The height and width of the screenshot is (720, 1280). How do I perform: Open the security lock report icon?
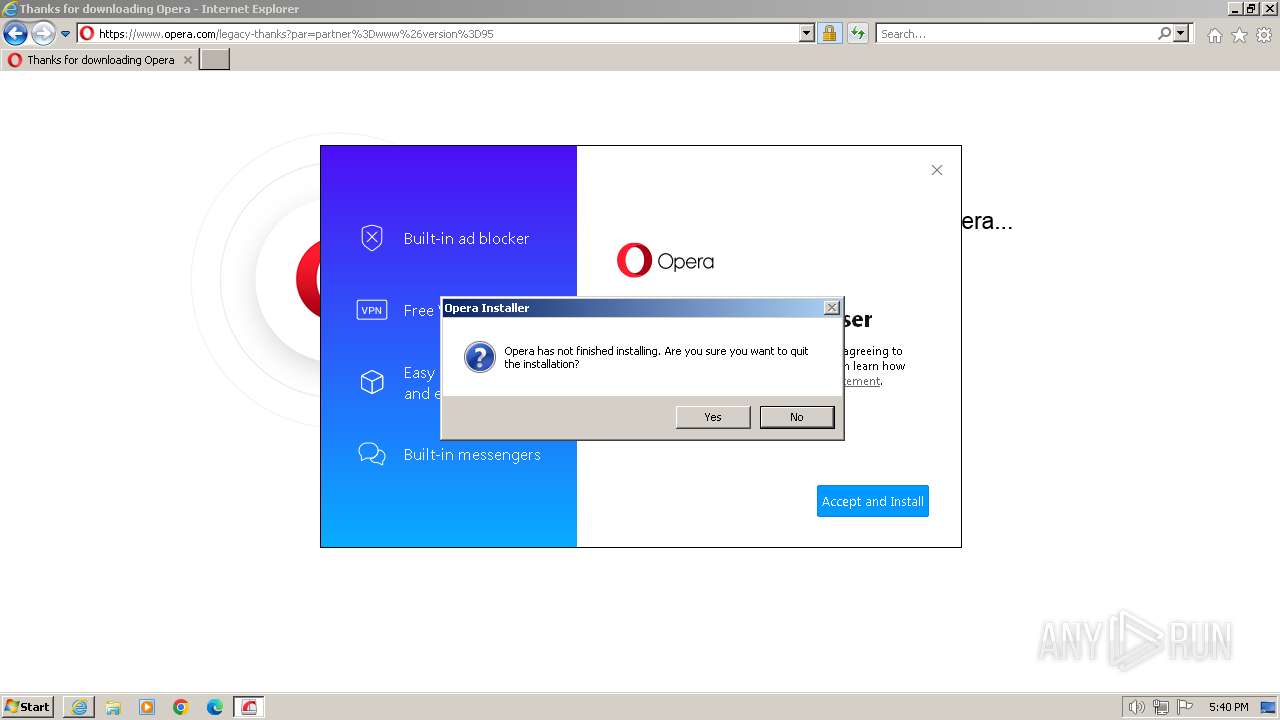coord(829,33)
